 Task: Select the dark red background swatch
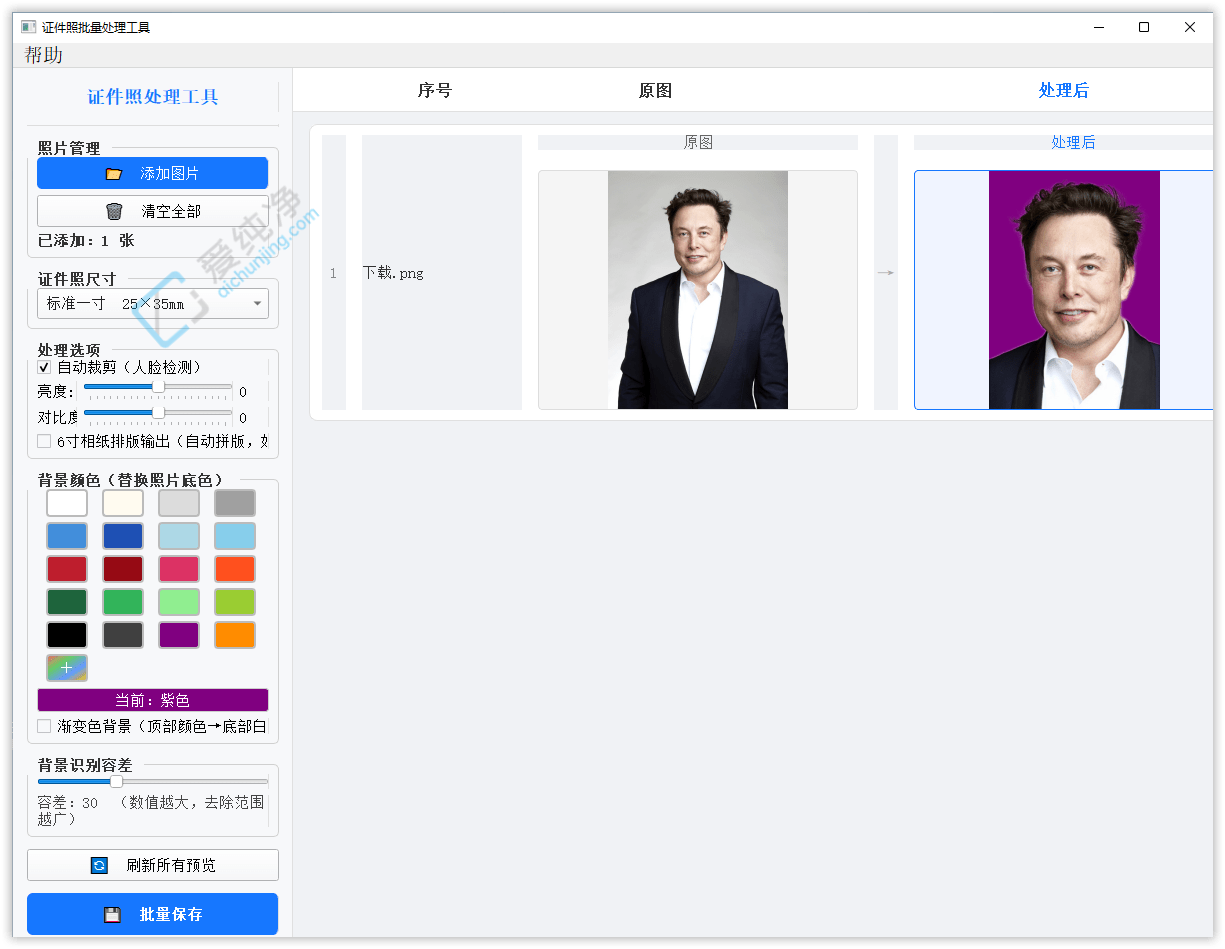123,569
